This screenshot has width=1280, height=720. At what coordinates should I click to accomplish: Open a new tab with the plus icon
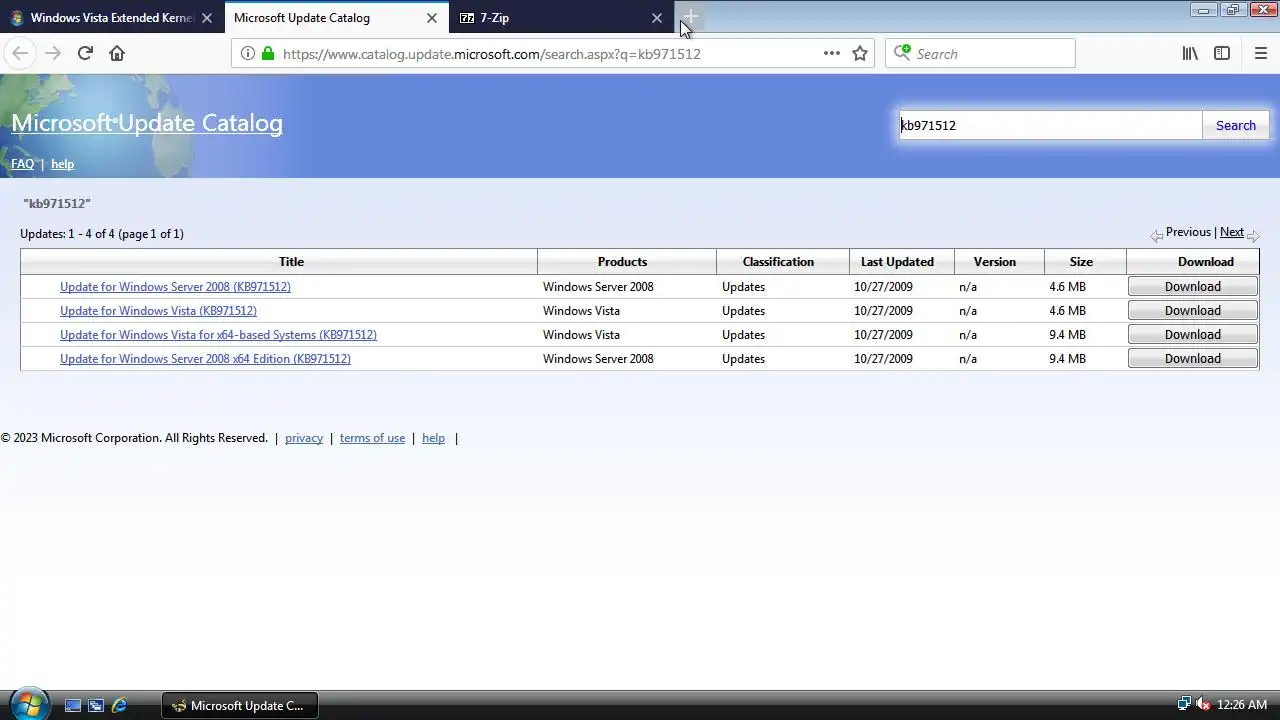pyautogui.click(x=690, y=18)
